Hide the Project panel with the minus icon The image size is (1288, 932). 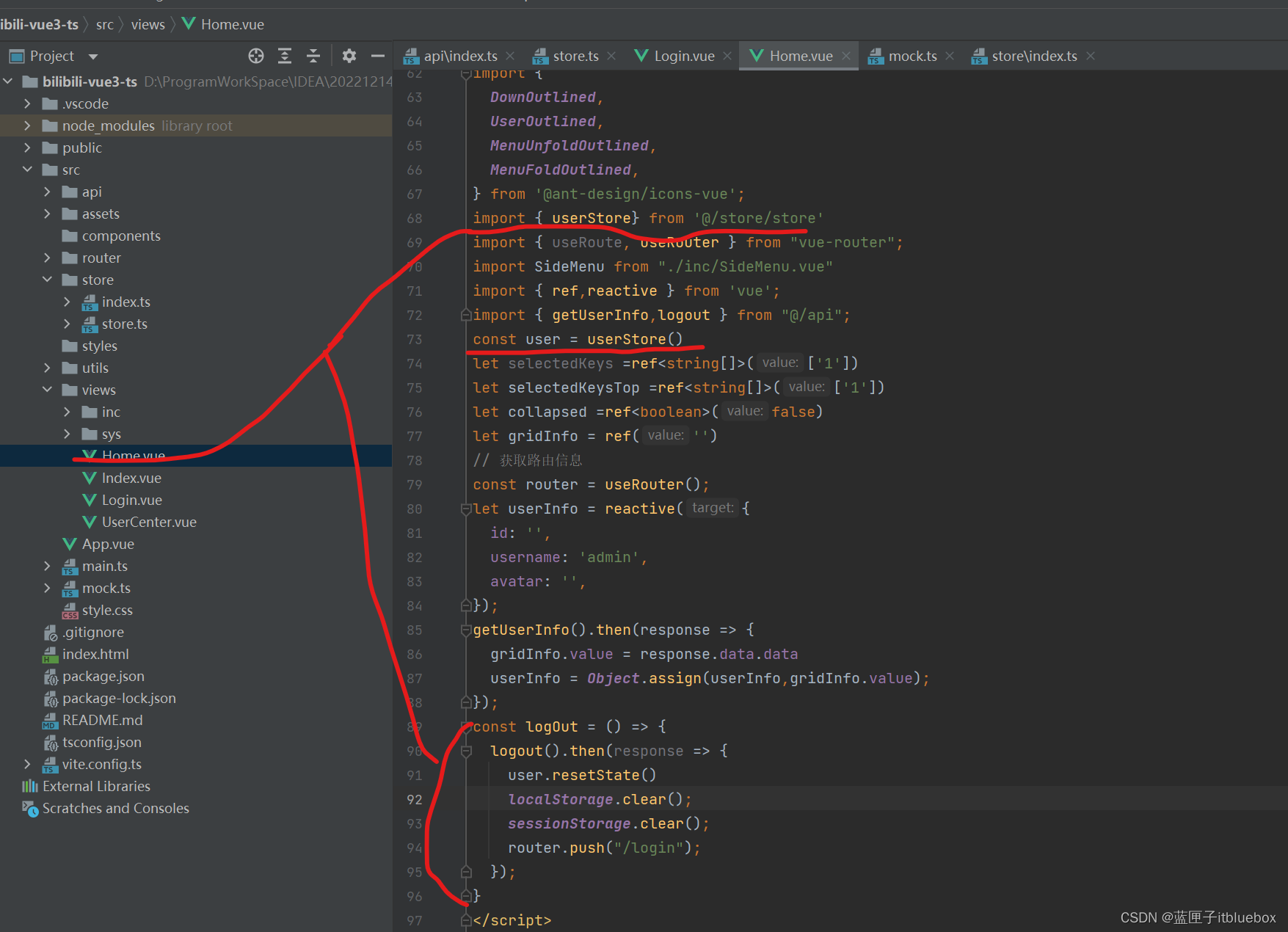click(x=378, y=56)
